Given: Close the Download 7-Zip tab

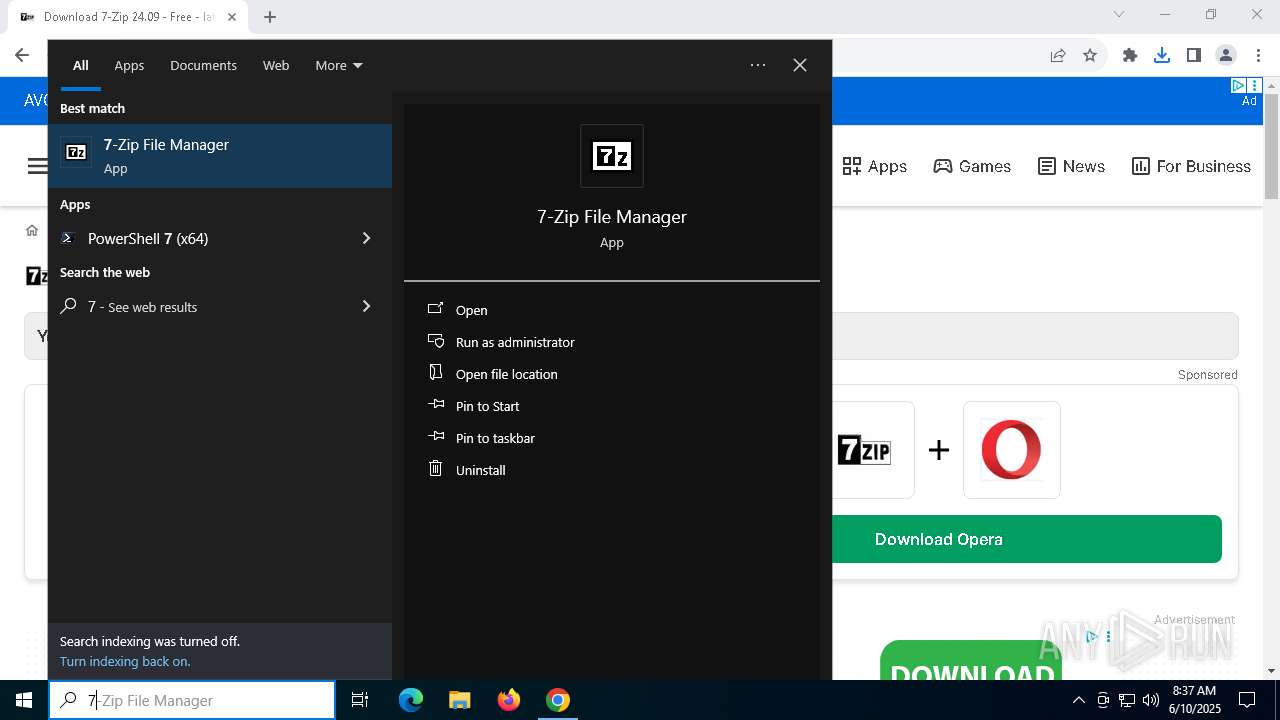Looking at the screenshot, I should click(x=232, y=16).
